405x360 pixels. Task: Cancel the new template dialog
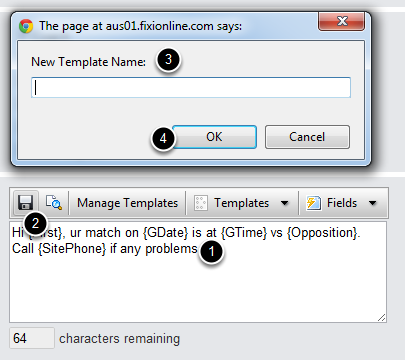point(307,137)
